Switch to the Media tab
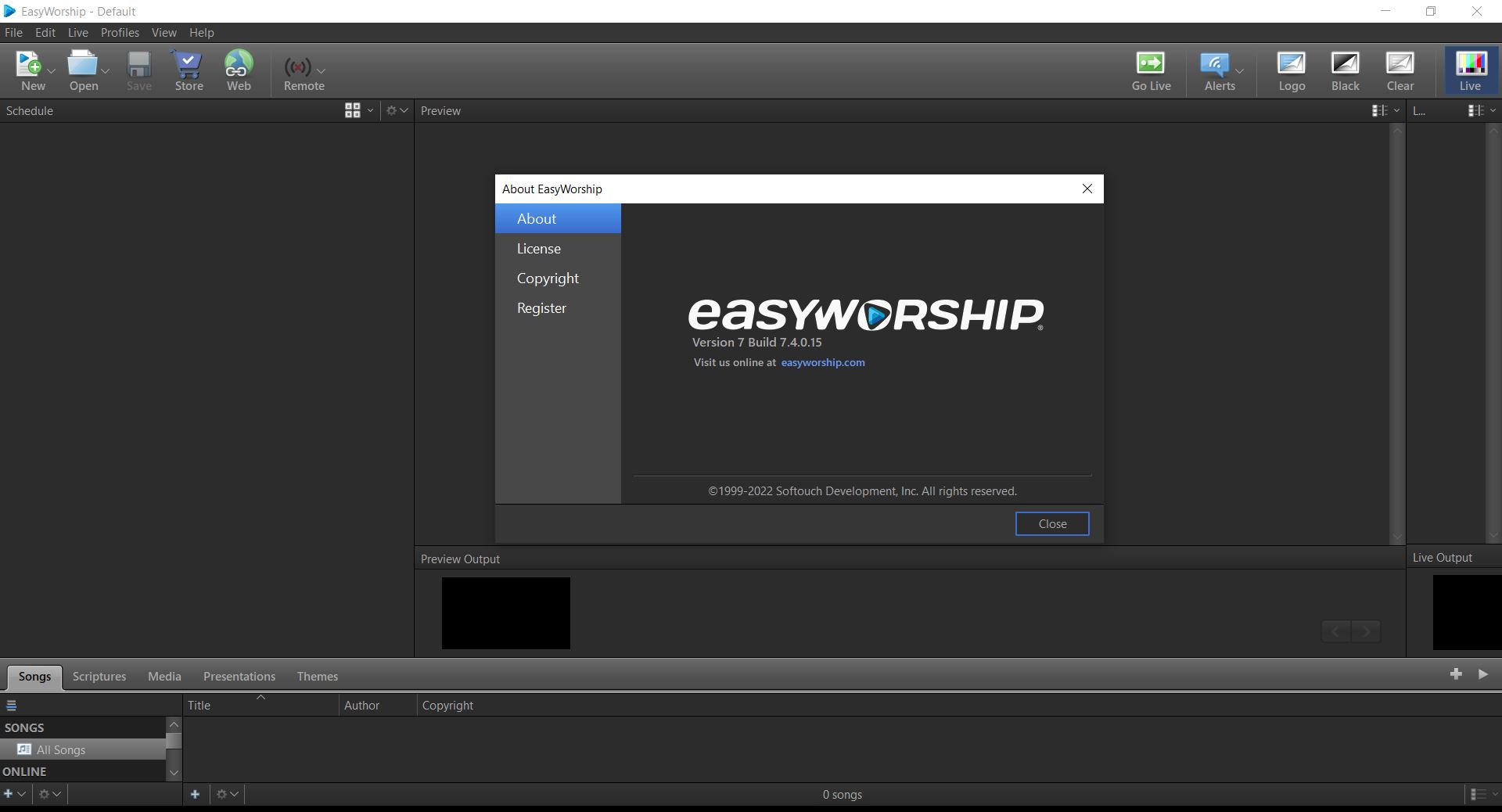 pos(164,677)
